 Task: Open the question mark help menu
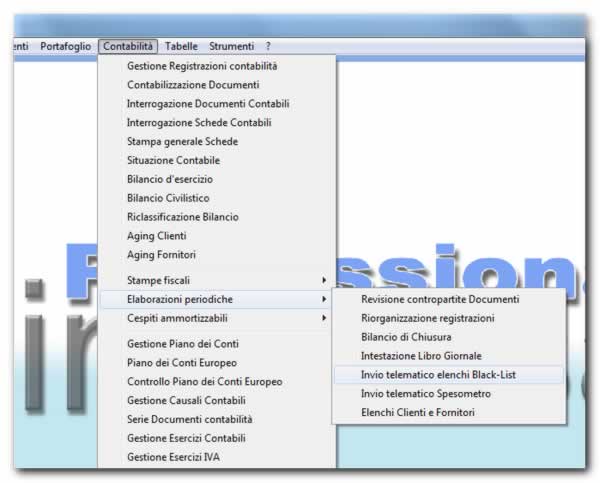click(268, 46)
